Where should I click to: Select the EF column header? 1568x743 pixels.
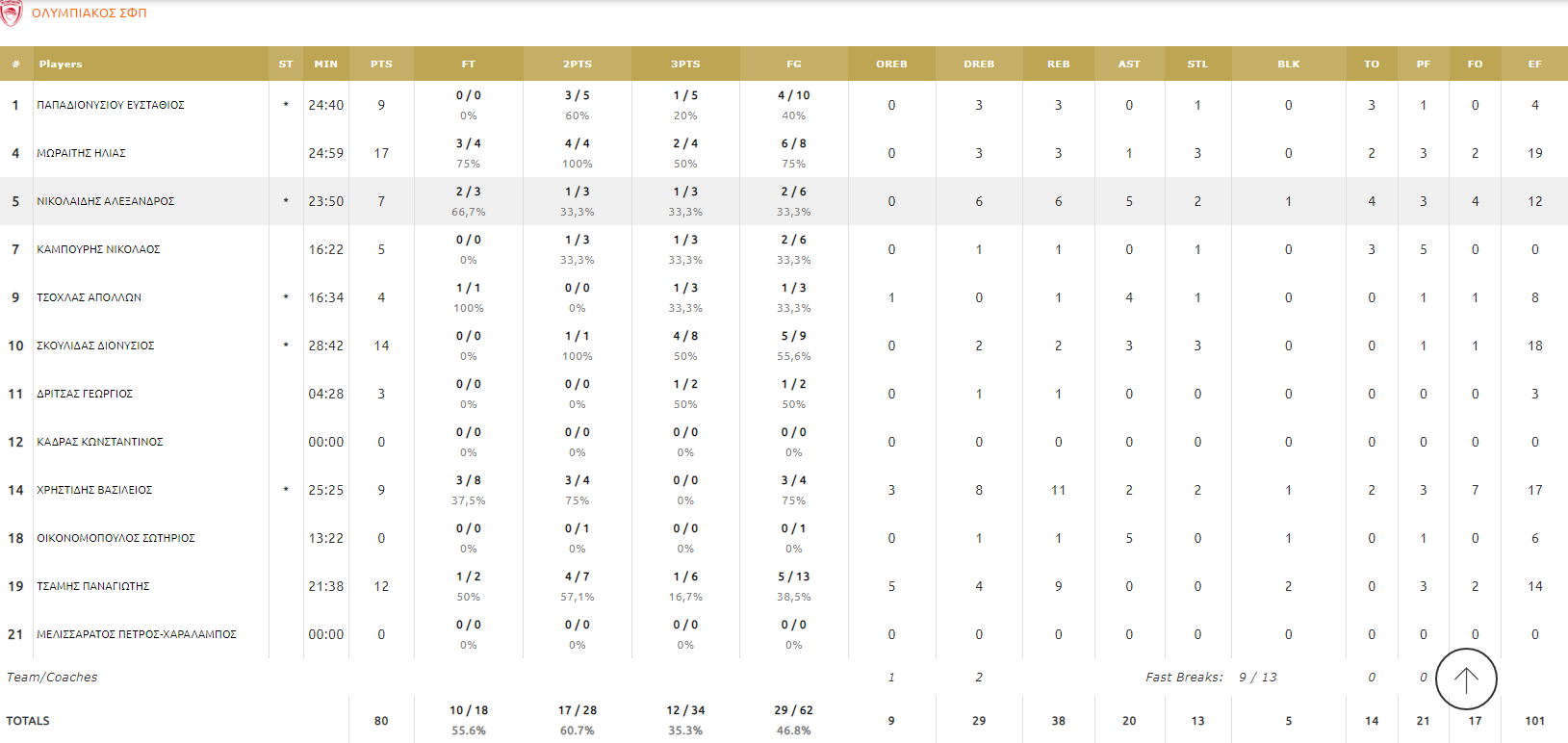1534,64
